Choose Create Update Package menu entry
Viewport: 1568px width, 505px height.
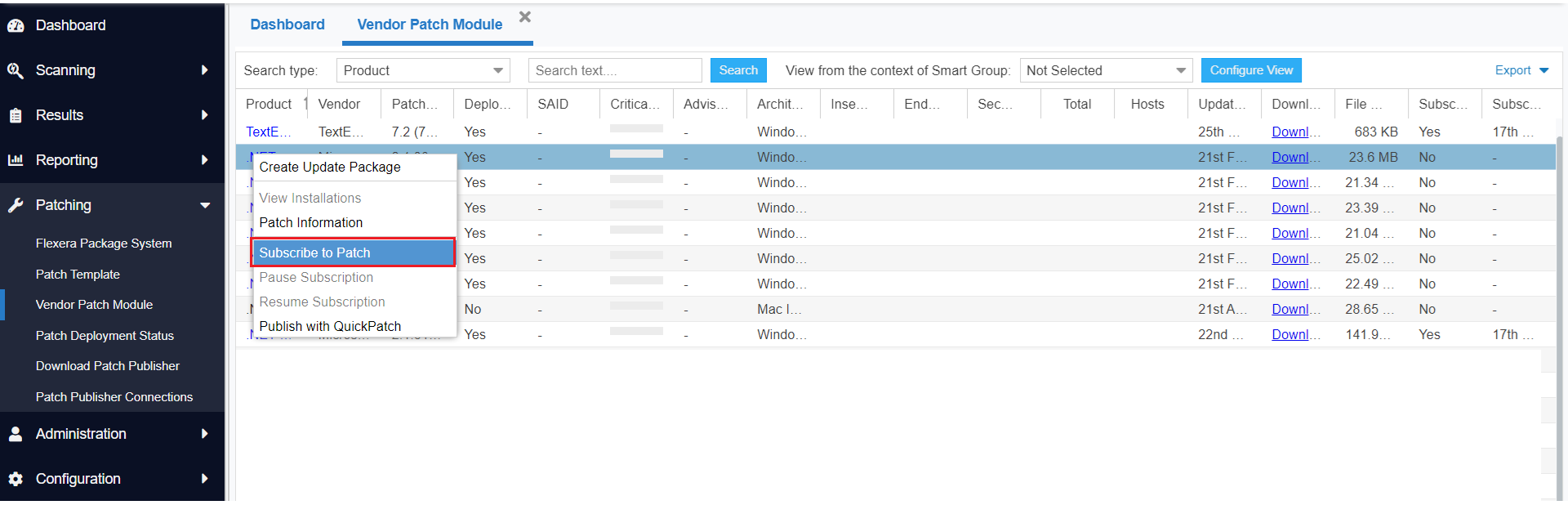(x=330, y=167)
